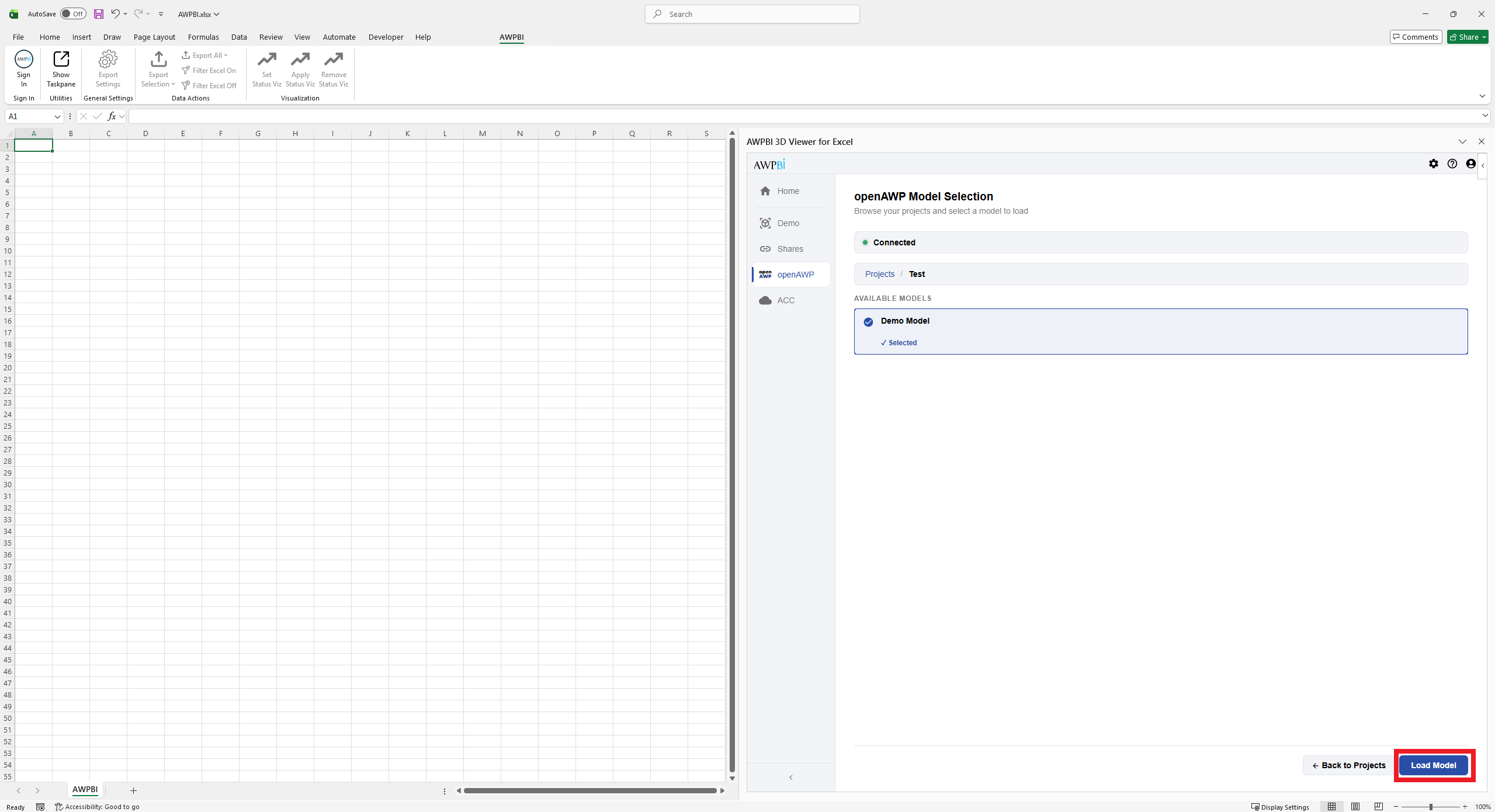Switch to Page Layout view icon
This screenshot has height=812, width=1495.
coord(1355,807)
